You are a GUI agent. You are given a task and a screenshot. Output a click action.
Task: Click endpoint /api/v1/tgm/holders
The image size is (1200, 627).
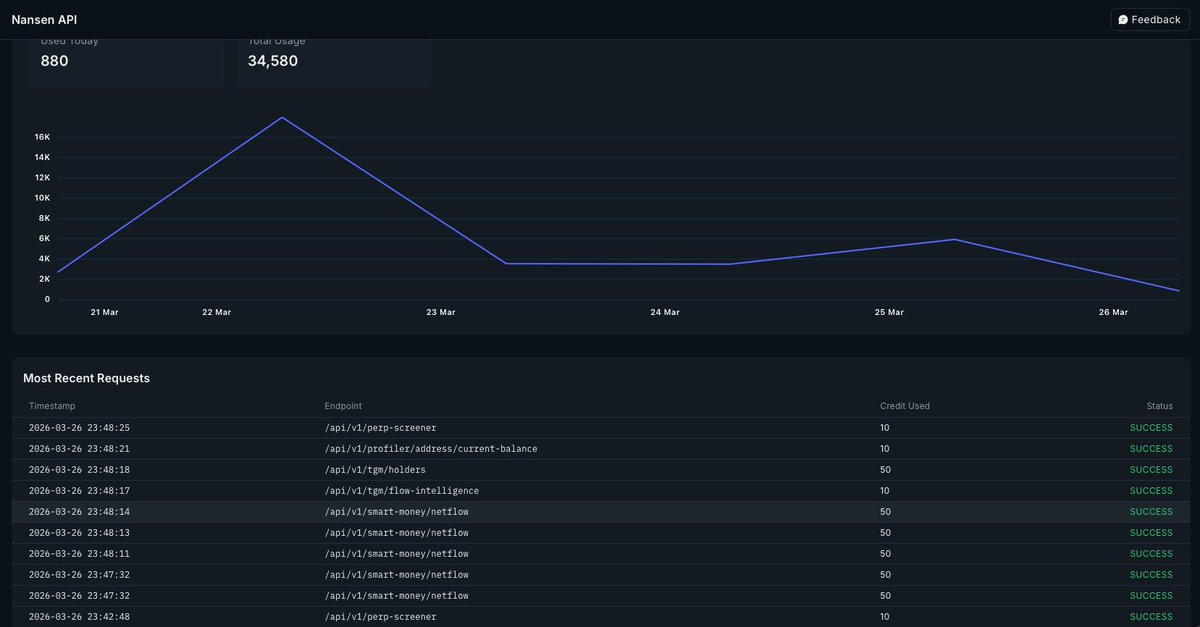375,470
